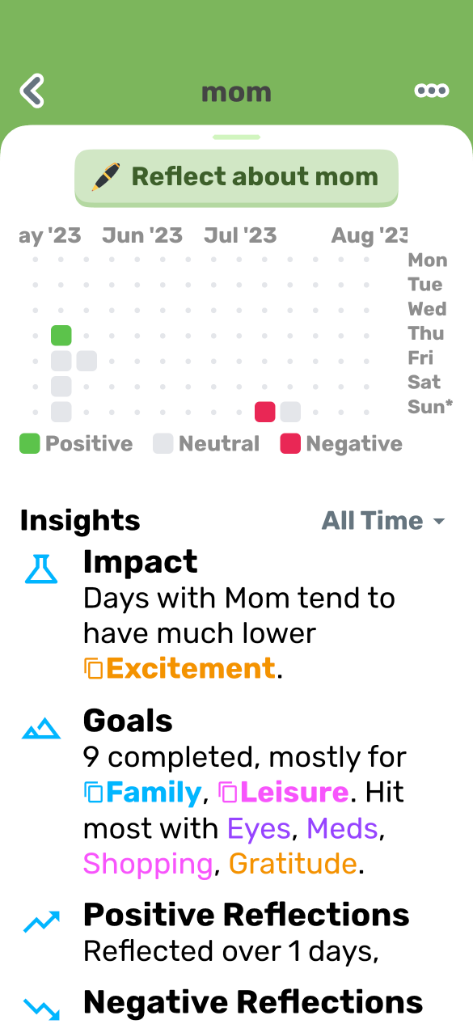Click the Impact flask icon
Image resolution: width=473 pixels, height=1024 pixels.
41,569
